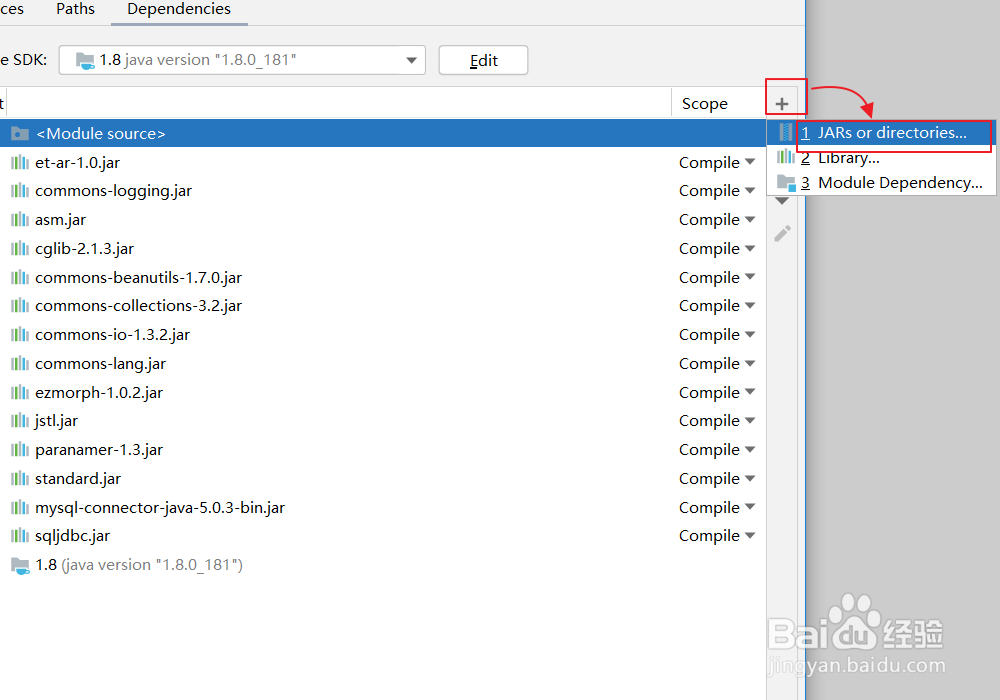Image resolution: width=1000 pixels, height=700 pixels.
Task: Open scope dropdown for sqljdbc.jar
Action: (750, 536)
